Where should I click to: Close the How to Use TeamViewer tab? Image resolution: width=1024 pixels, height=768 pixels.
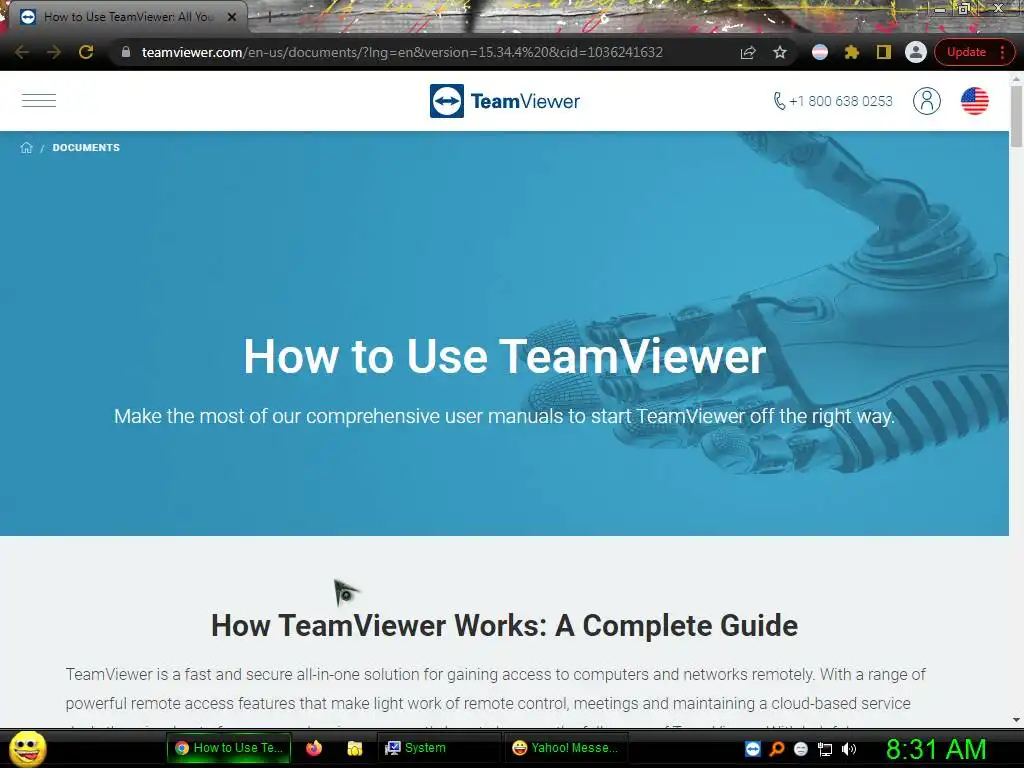(232, 17)
